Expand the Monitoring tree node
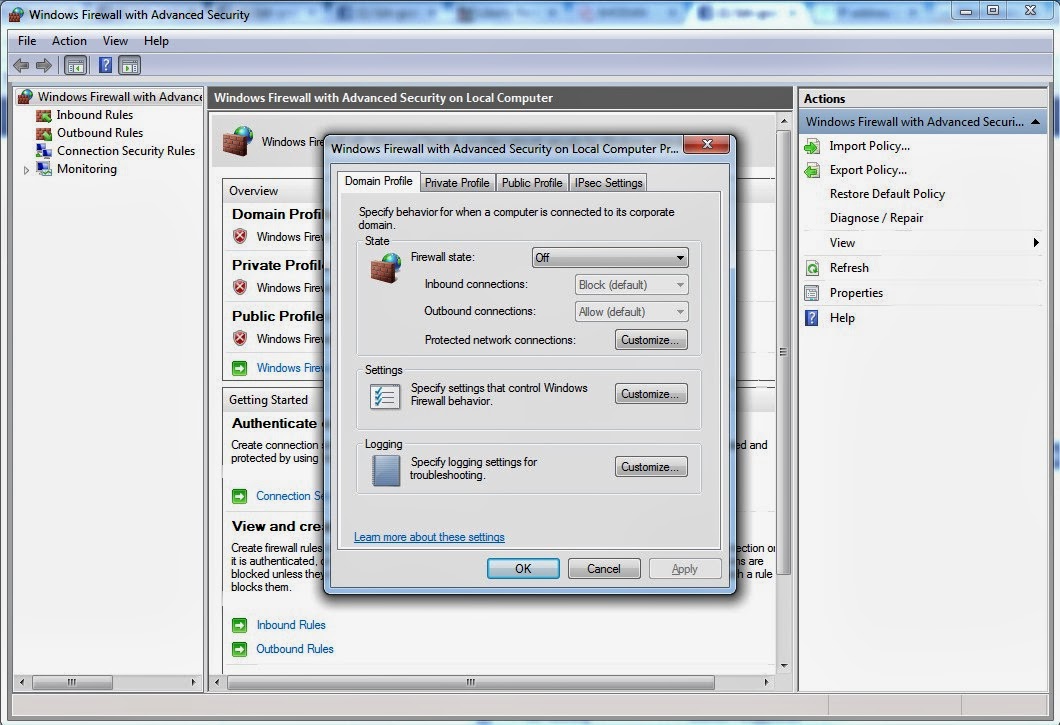Viewport: 1060px width, 725px height. click(26, 170)
